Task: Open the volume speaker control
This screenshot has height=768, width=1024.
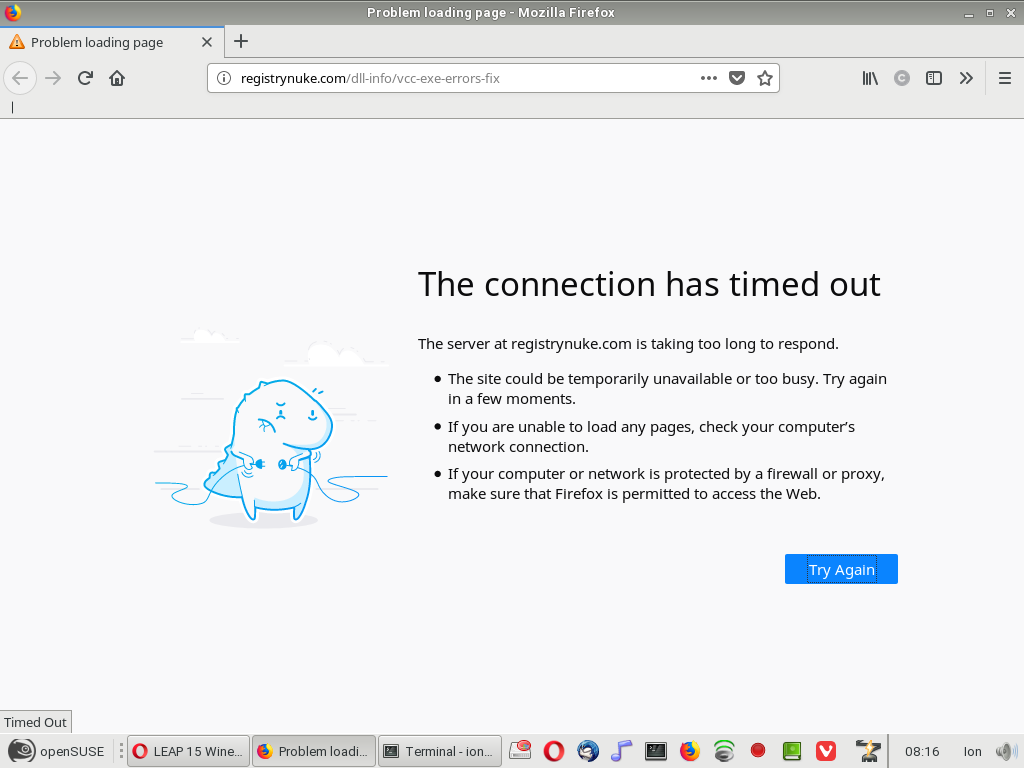Action: (x=1006, y=752)
